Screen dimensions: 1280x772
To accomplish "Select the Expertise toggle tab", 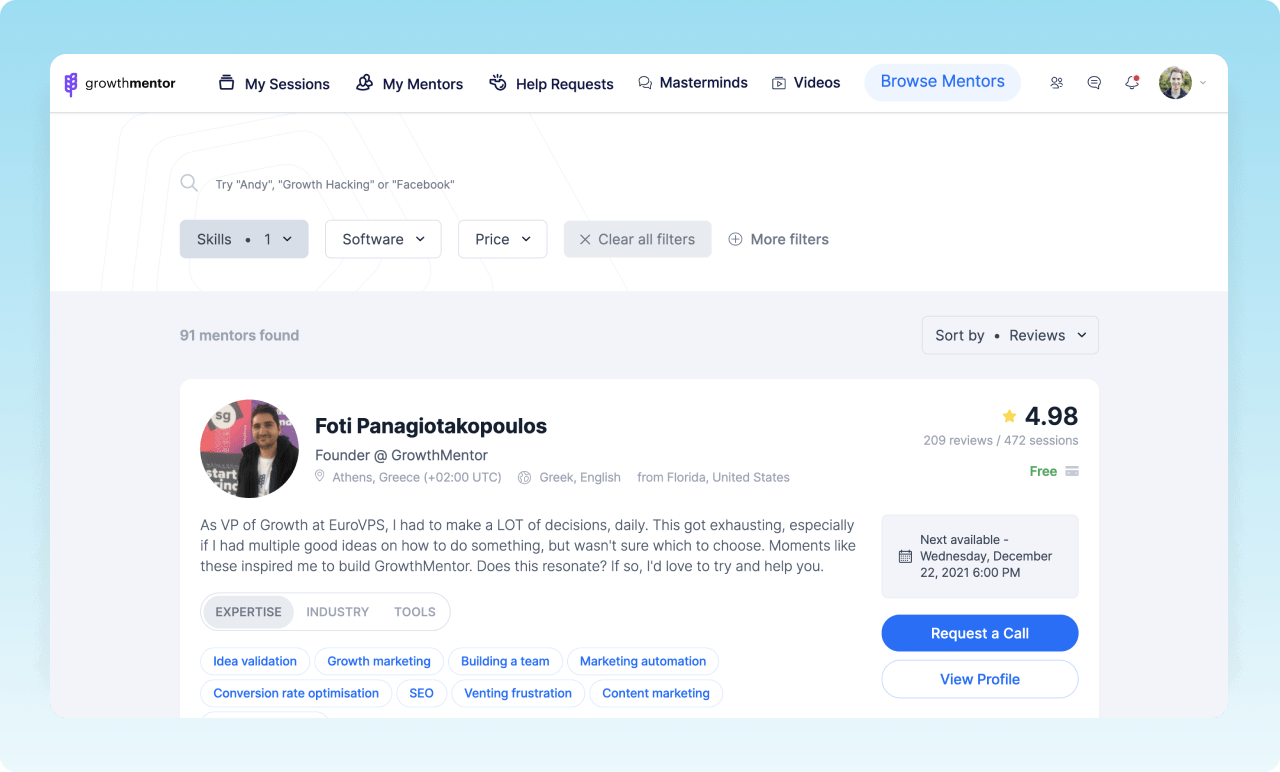I will (249, 612).
